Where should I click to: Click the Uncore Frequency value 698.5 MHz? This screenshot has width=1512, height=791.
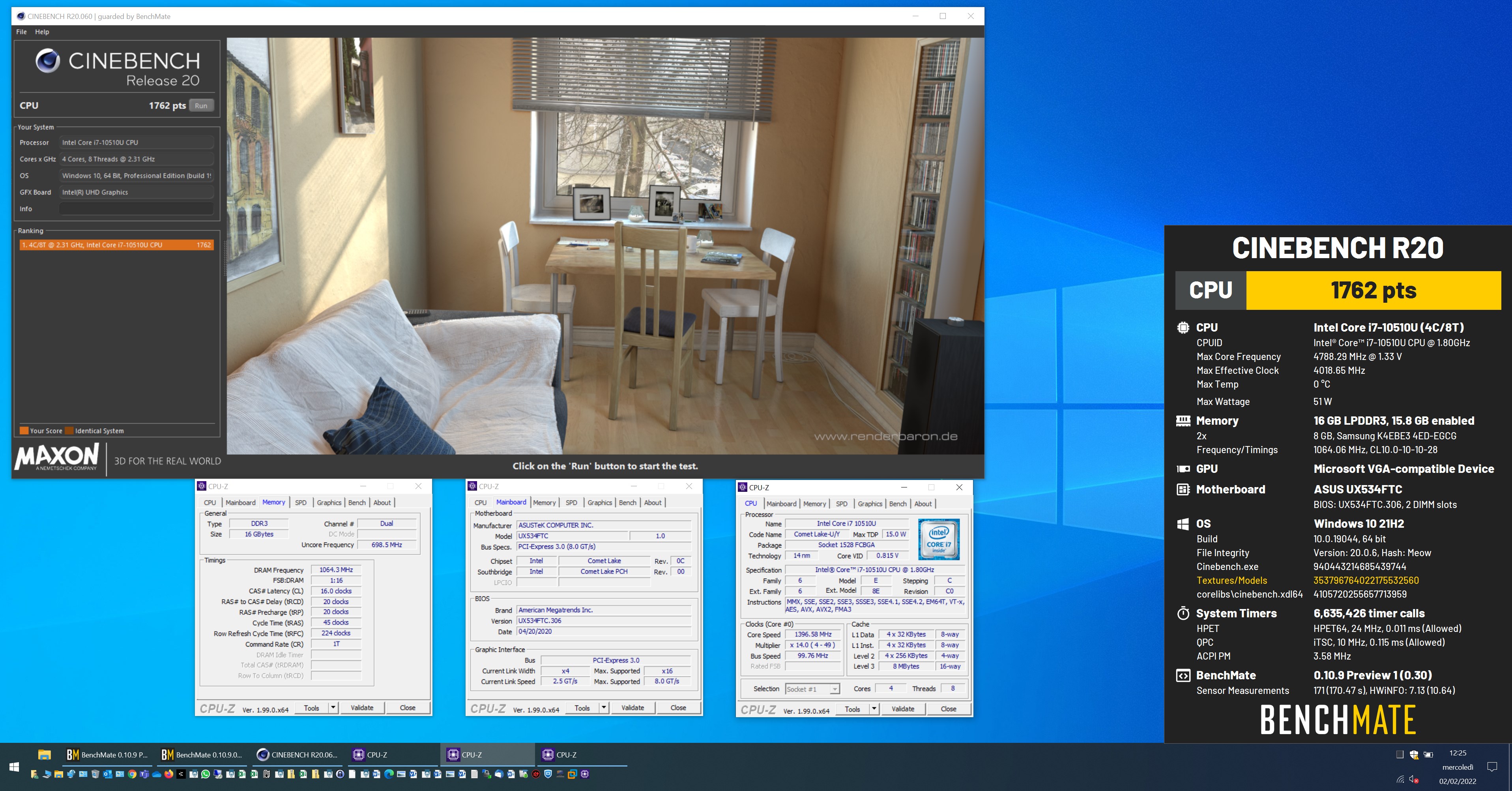click(x=387, y=545)
